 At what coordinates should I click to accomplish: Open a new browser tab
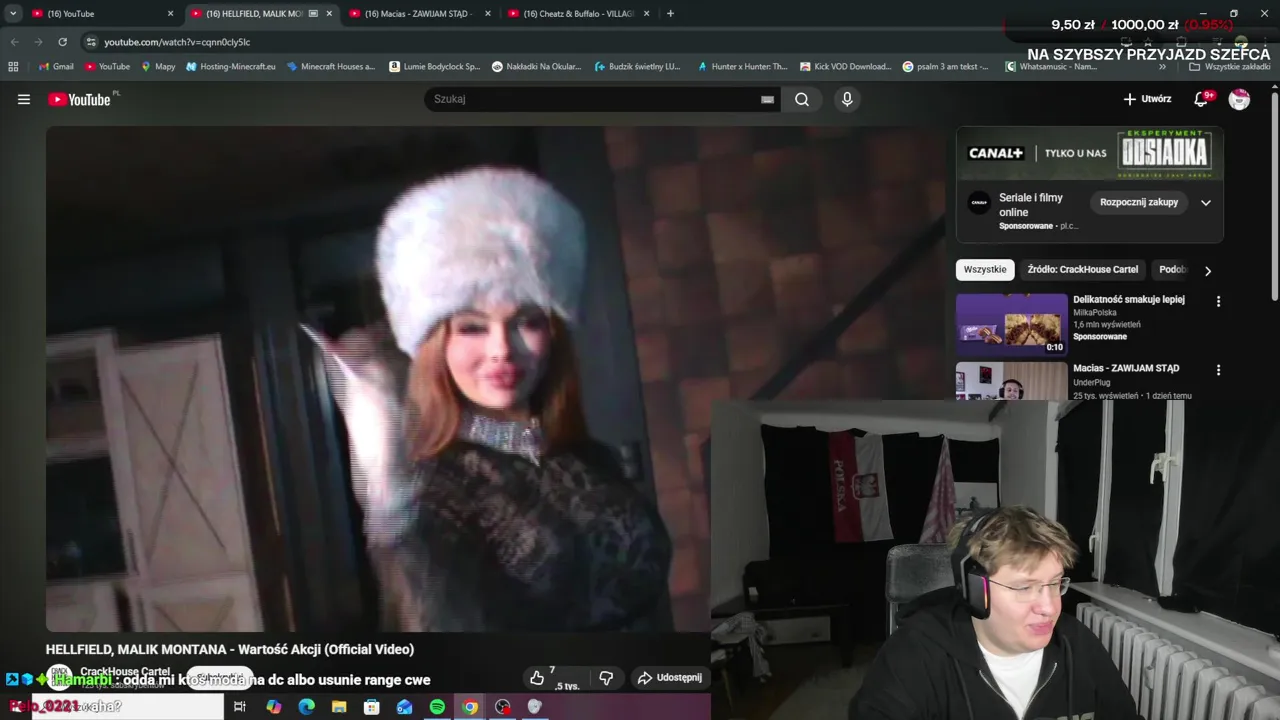670,14
